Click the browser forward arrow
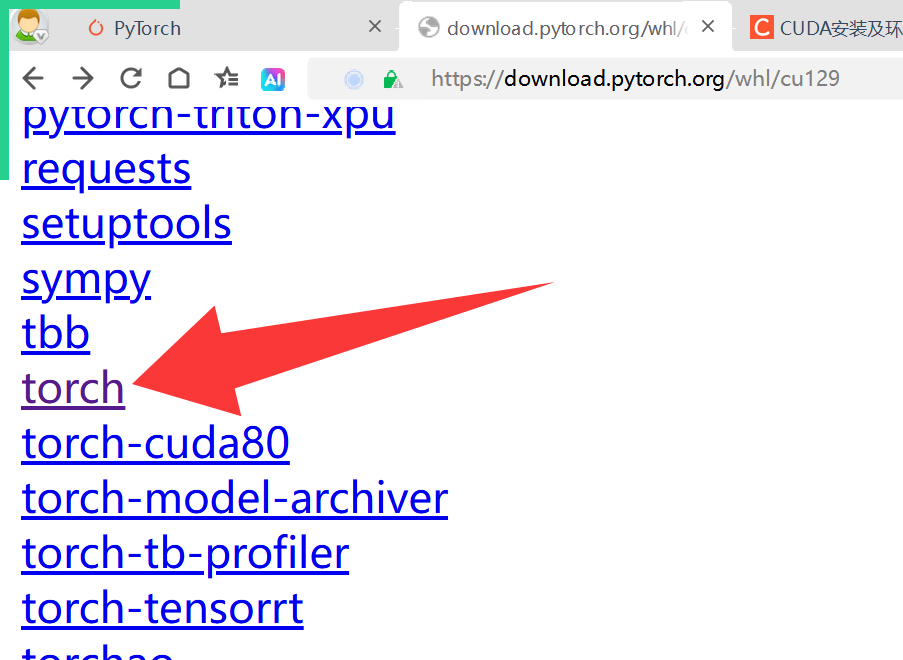The height and width of the screenshot is (660, 903). [x=83, y=78]
